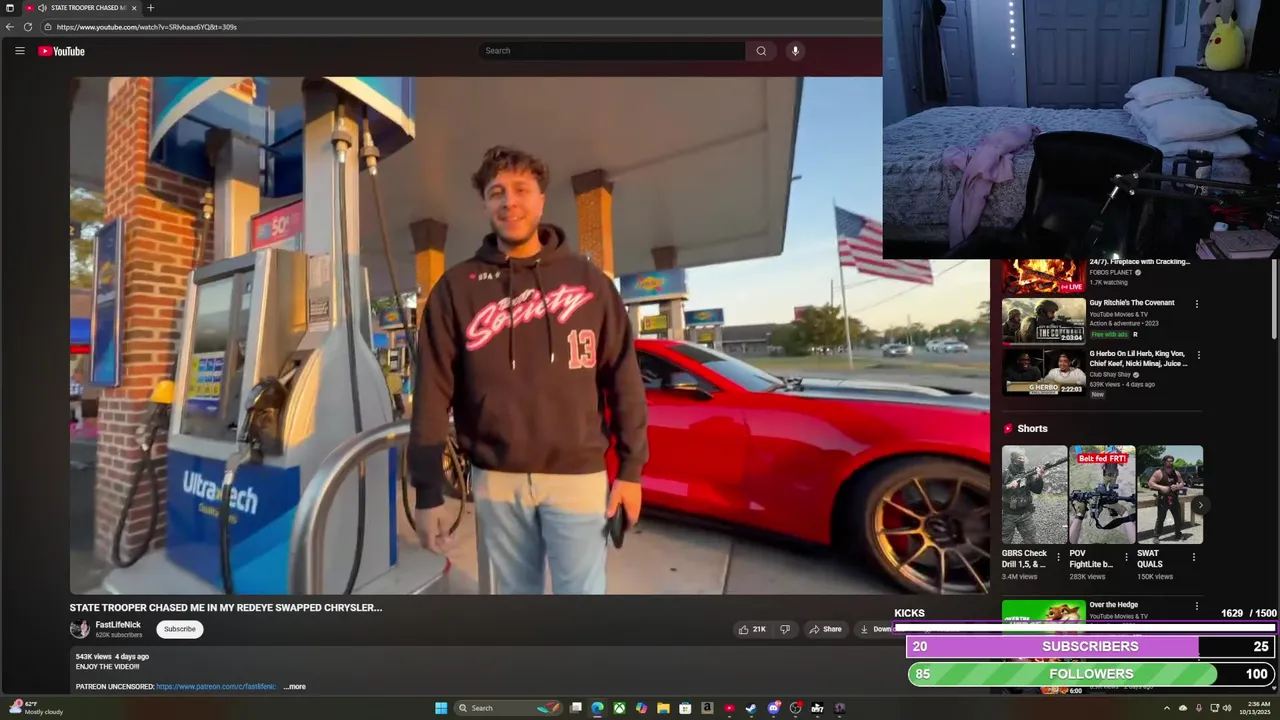Open the SWAT QUALS short

pyautogui.click(x=1170, y=494)
